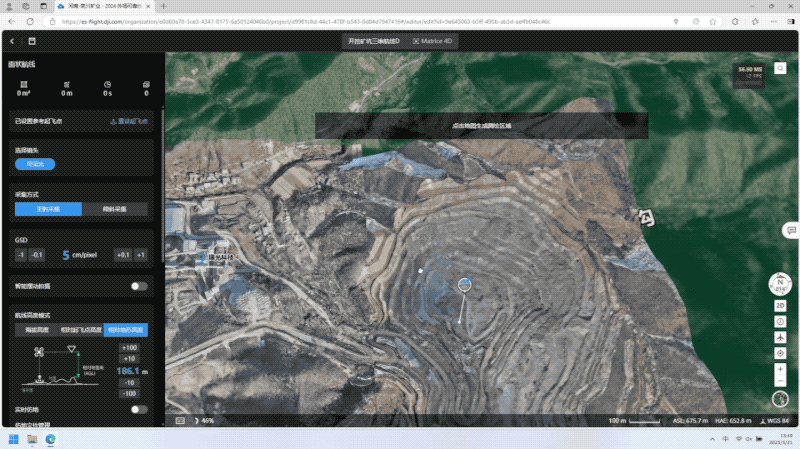Toggle the real-time terrain follow switch
The height and width of the screenshot is (449, 800).
point(139,410)
